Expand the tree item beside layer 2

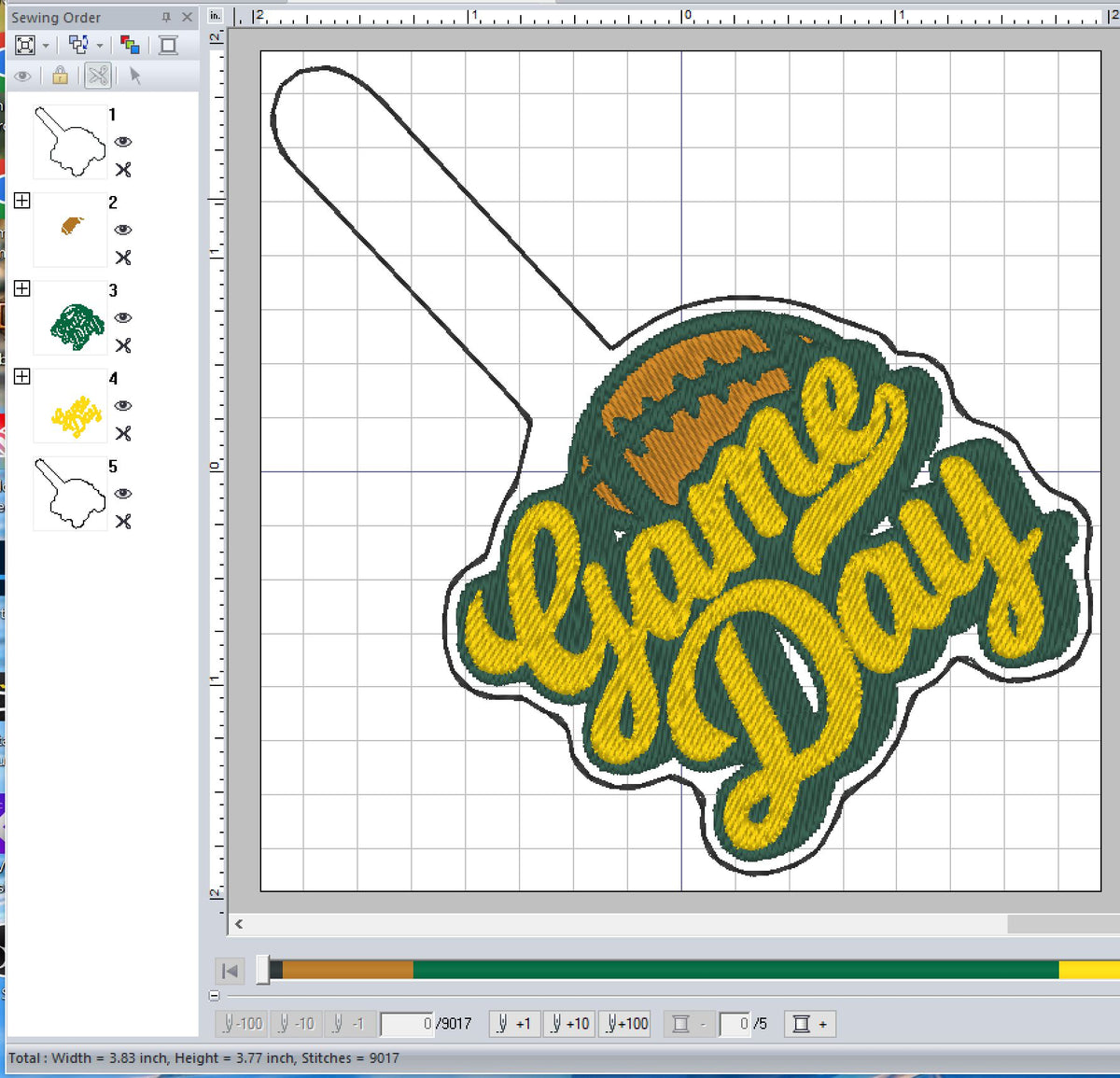tap(21, 200)
